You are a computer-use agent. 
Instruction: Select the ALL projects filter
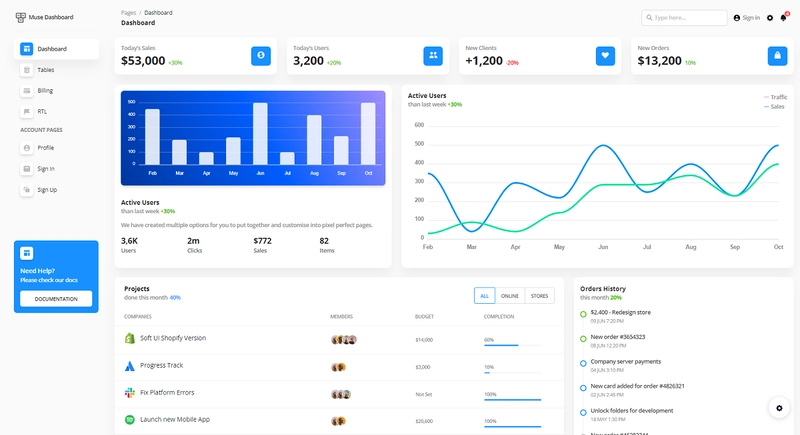point(485,296)
